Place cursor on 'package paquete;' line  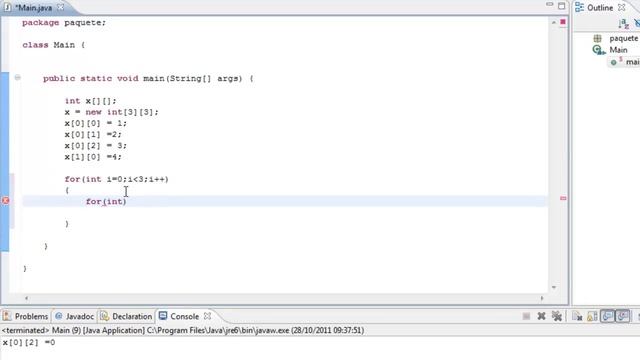point(64,23)
